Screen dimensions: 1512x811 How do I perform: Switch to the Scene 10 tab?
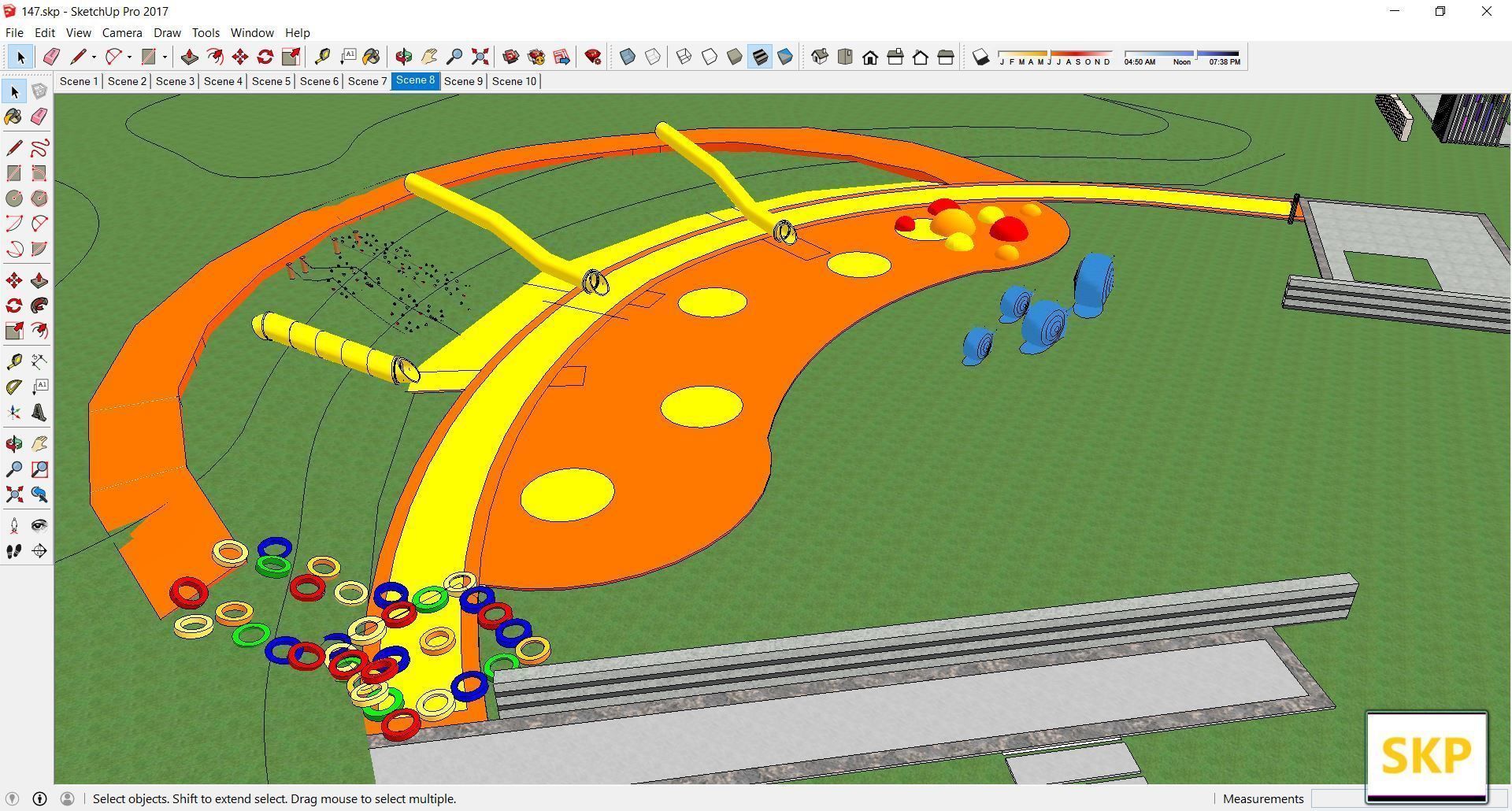point(514,81)
